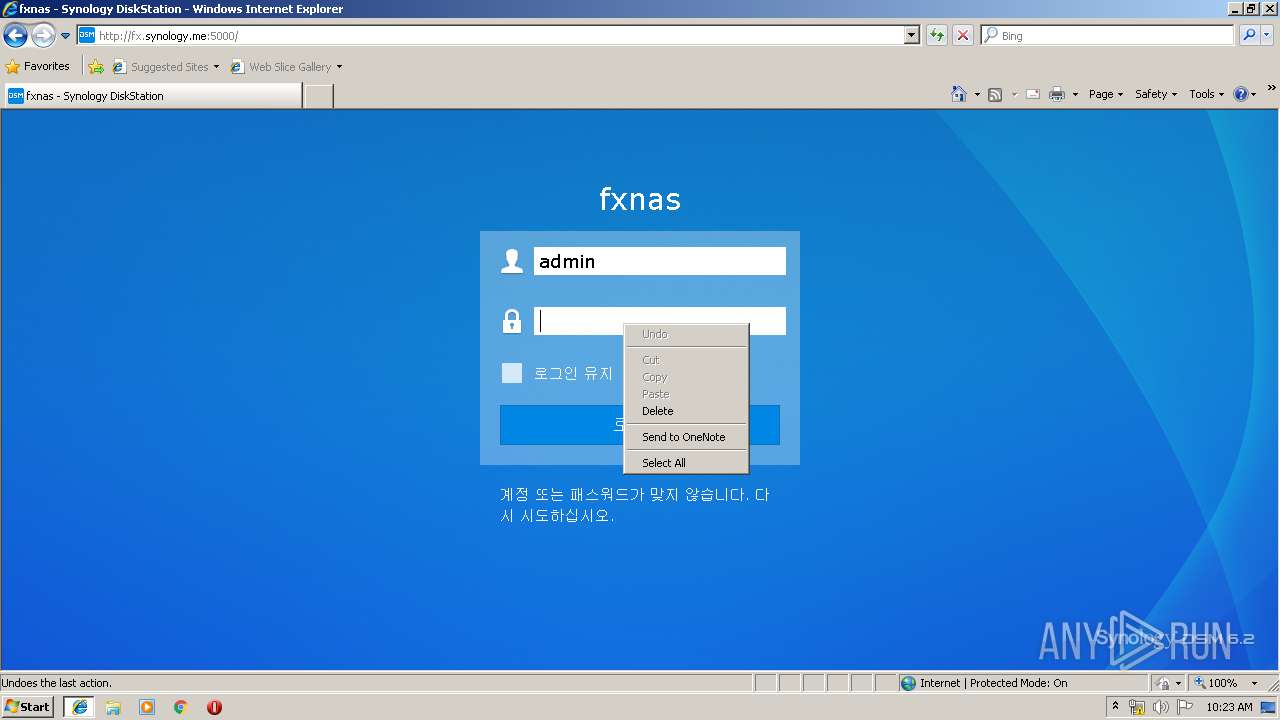Select the fxnas - Synology DiskStation tab
This screenshot has height=720, width=1280.
pyautogui.click(x=152, y=96)
